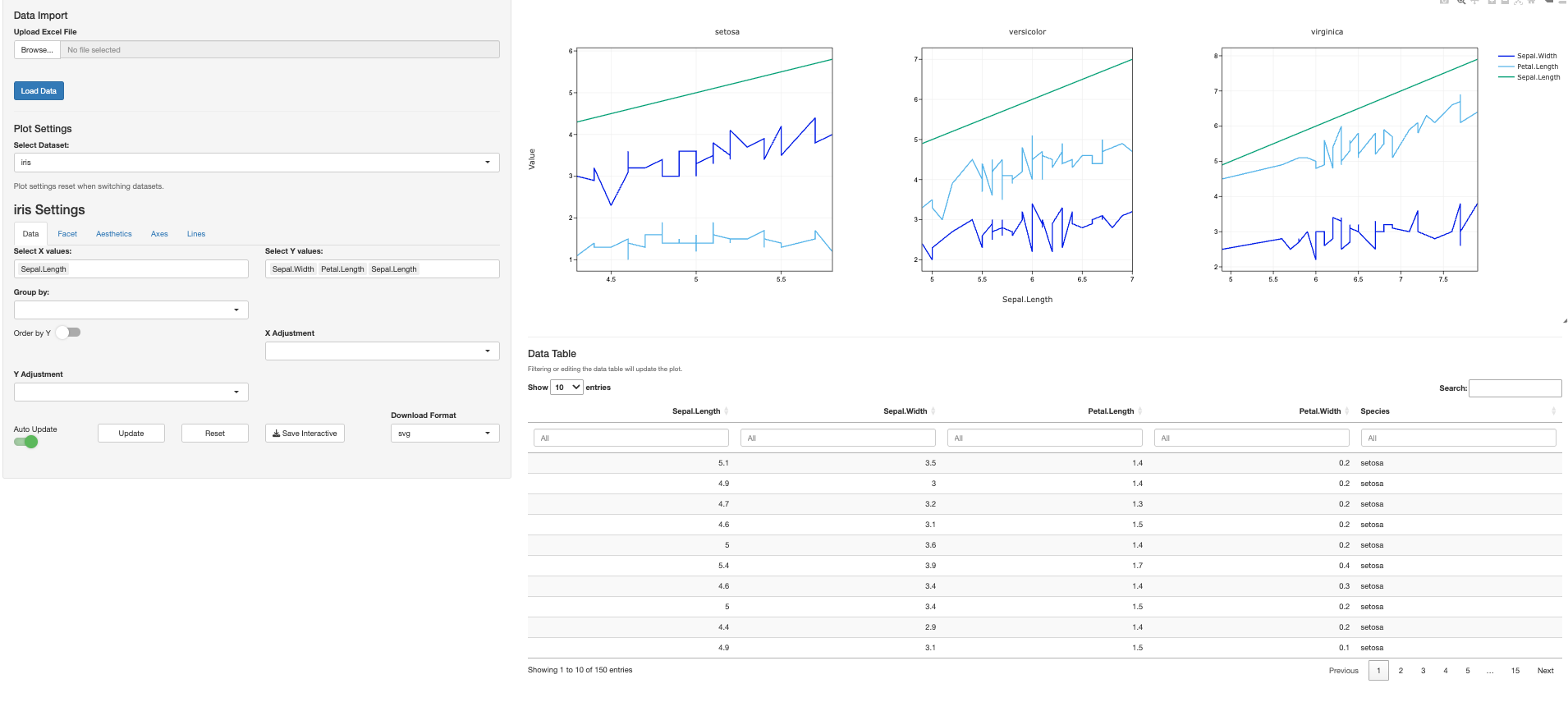Screen dimensions: 1568x702
Task: Open the Facet settings tab
Action: coord(67,234)
